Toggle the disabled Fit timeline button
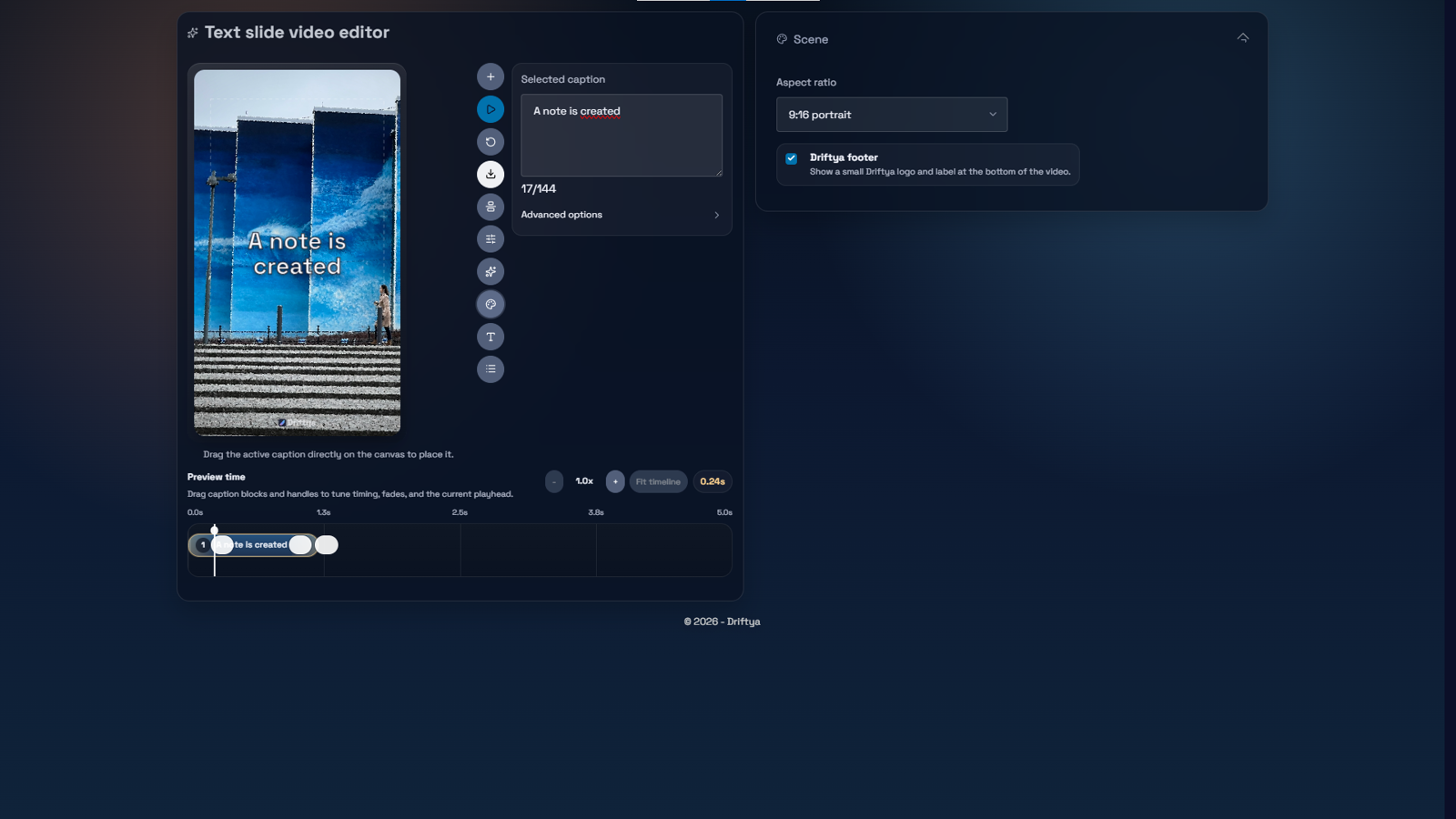Viewport: 1456px width, 819px height. pos(657,481)
